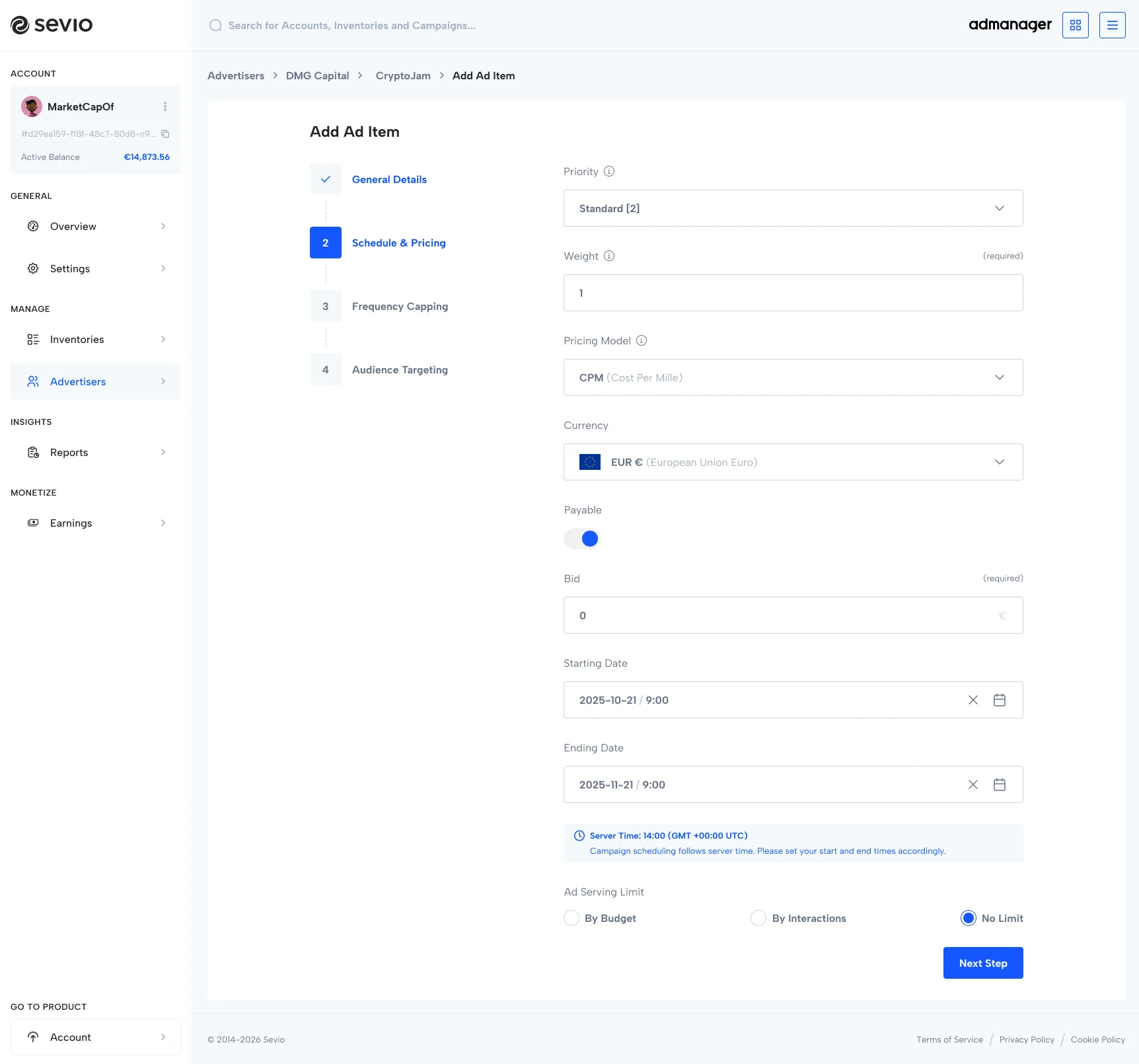The image size is (1139, 1064).
Task: Click the Advertisers people icon
Action: (33, 381)
